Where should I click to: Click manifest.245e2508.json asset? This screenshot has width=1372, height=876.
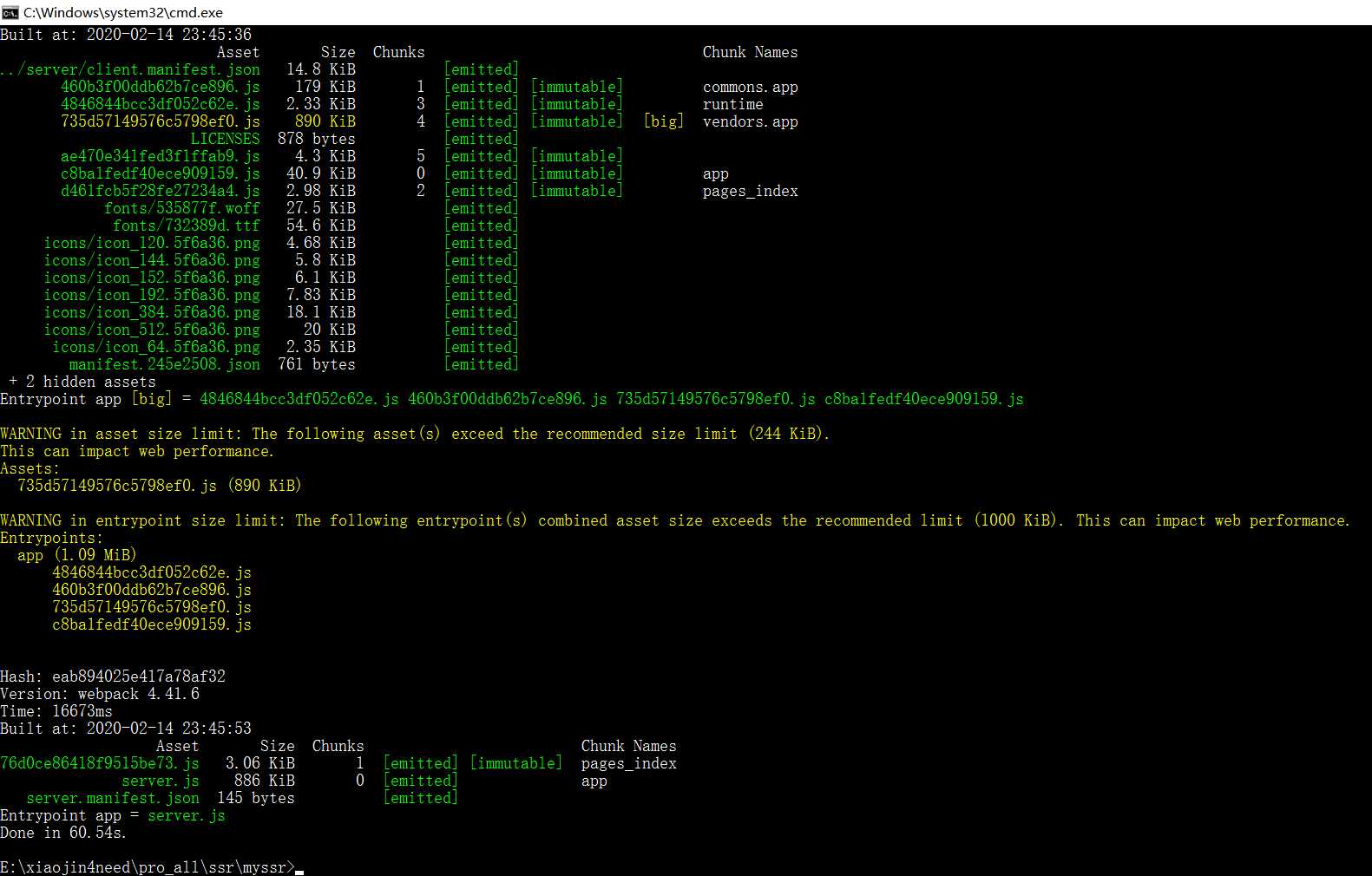pyautogui.click(x=165, y=364)
